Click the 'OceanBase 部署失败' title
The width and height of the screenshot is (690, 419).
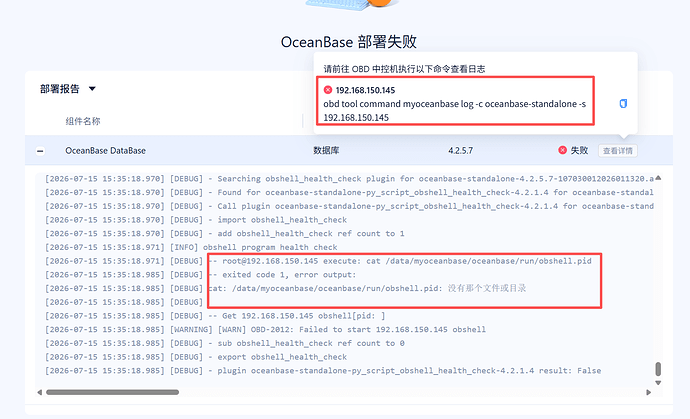349,42
